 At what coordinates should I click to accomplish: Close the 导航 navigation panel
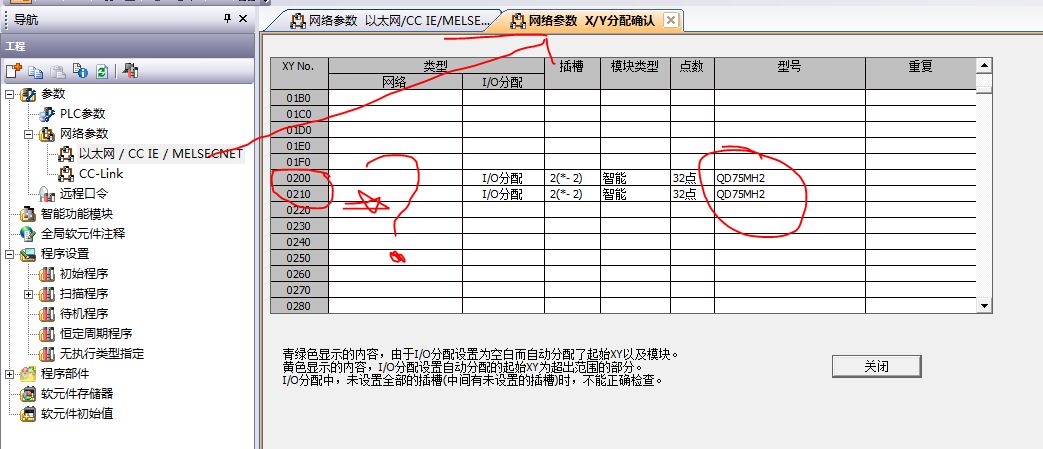pyautogui.click(x=242, y=19)
